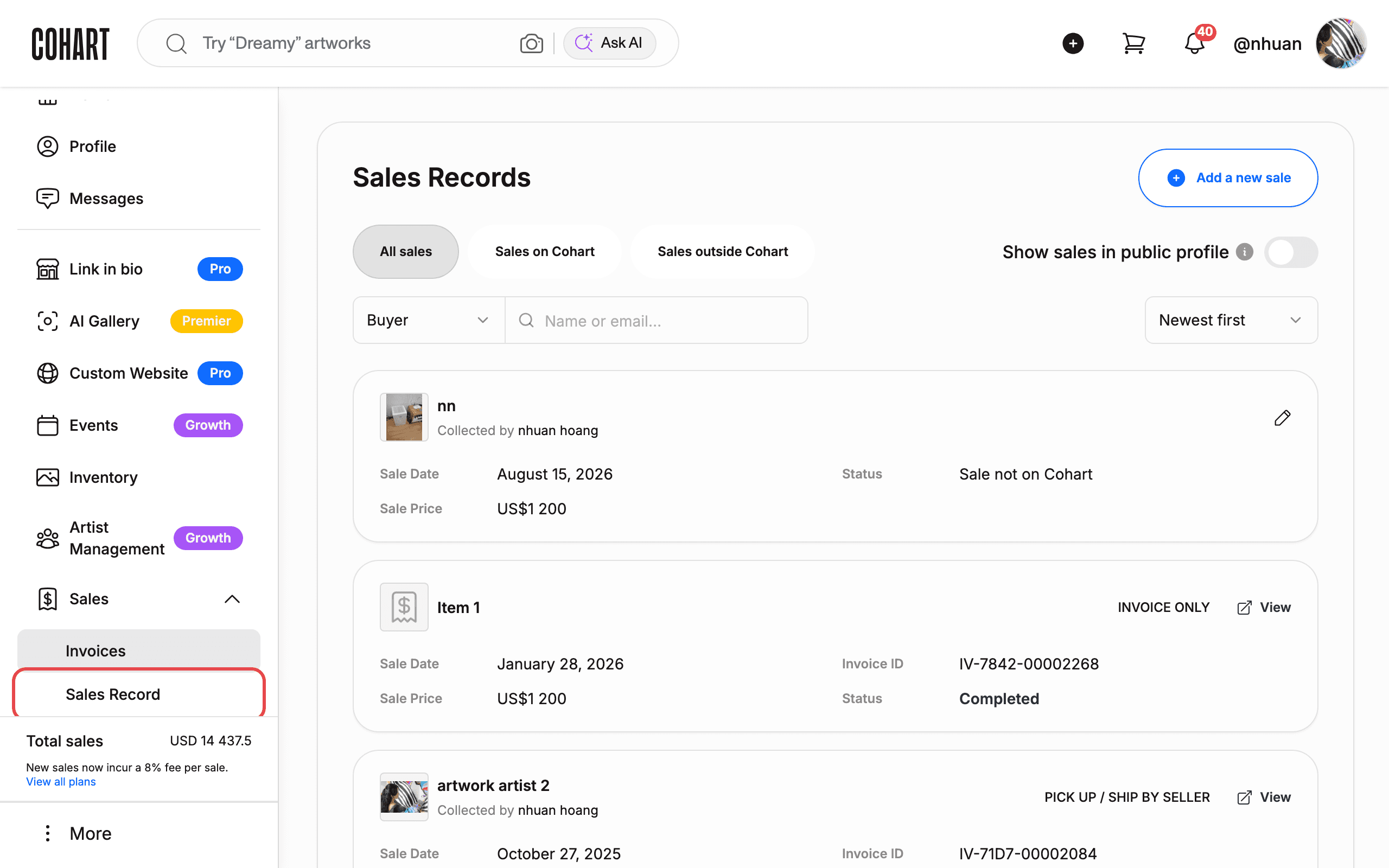Open Invoices under Sales
The image size is (1389, 868).
point(139,651)
